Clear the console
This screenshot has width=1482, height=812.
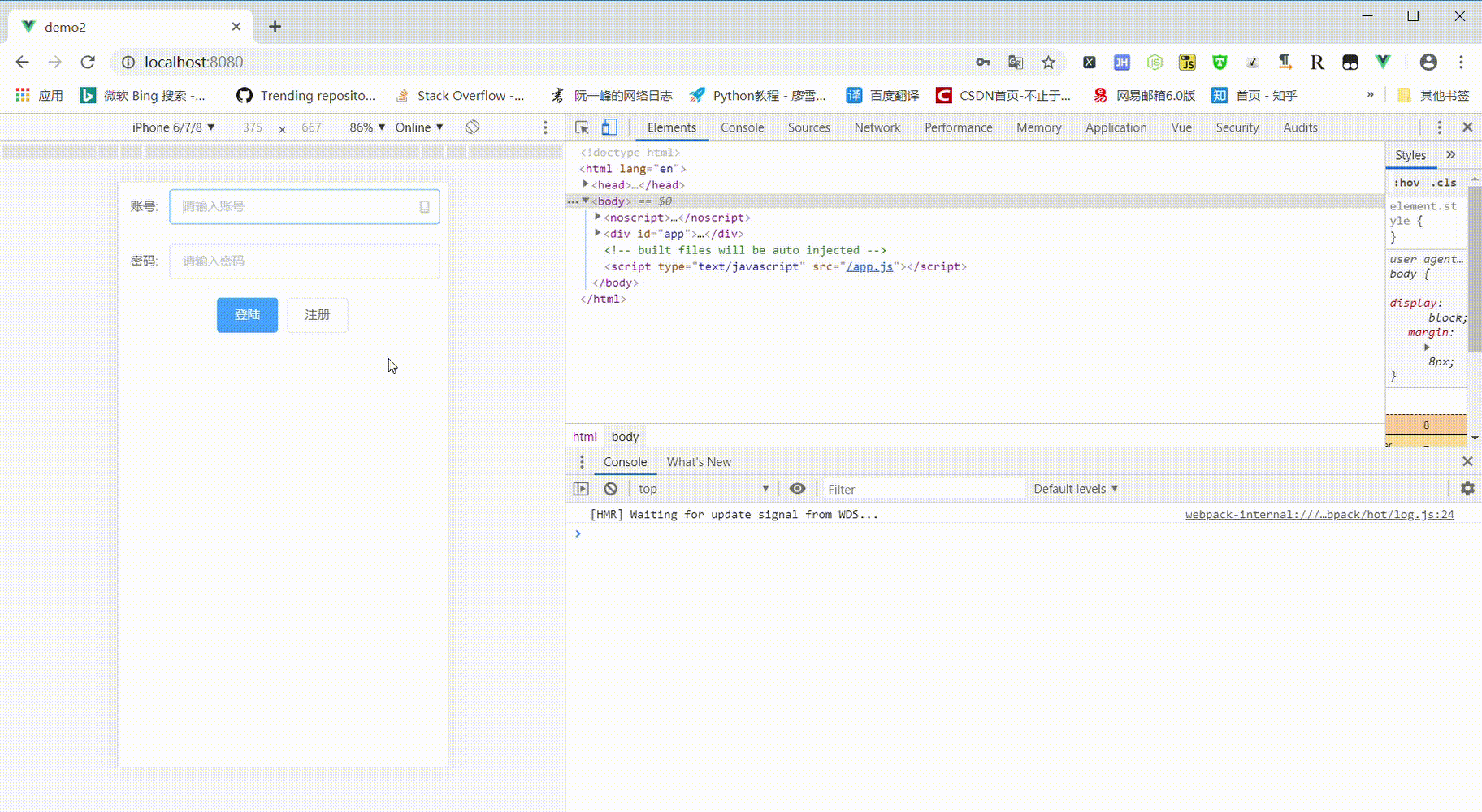click(610, 489)
